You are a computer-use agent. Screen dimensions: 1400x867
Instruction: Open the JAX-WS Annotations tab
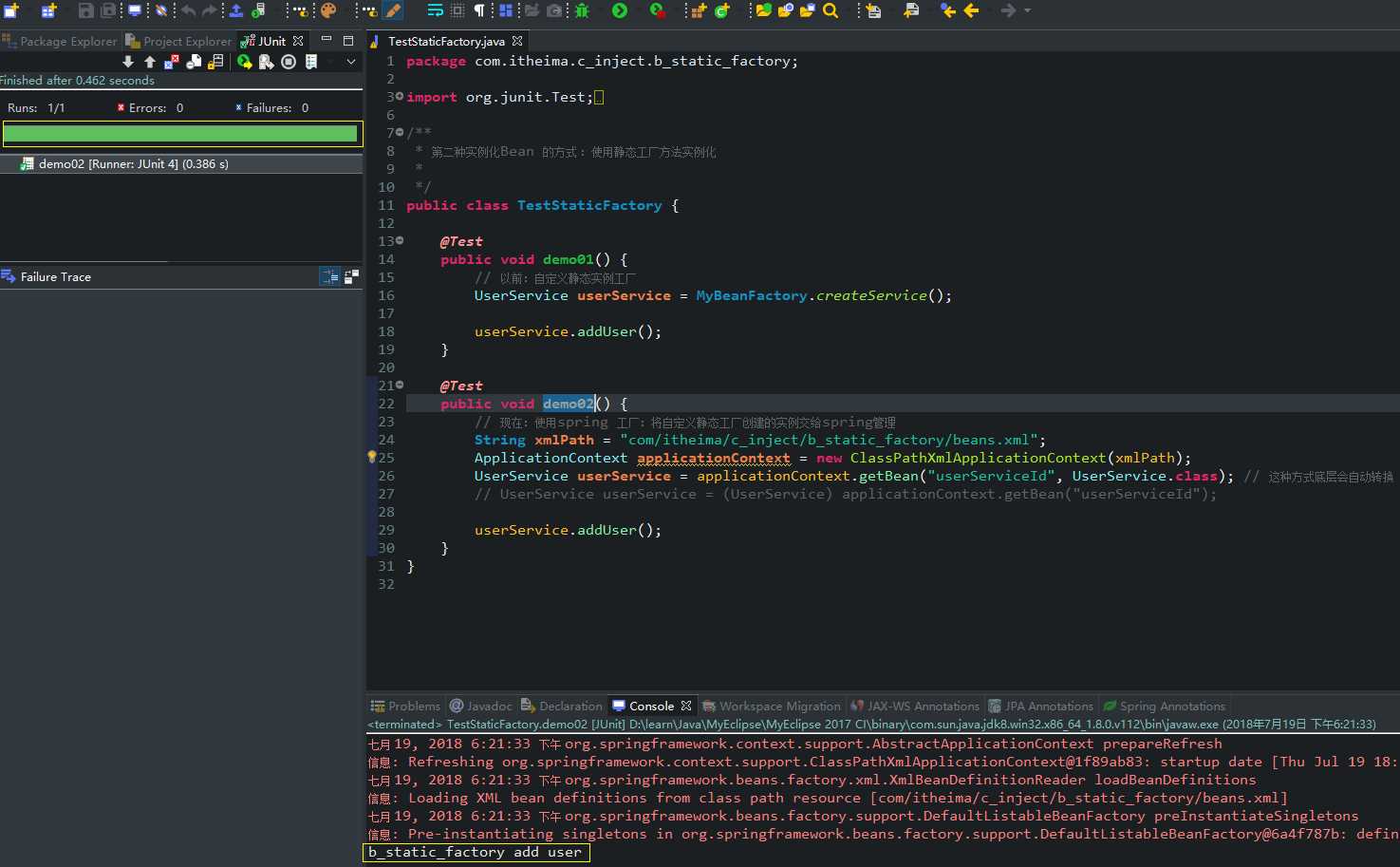coord(915,706)
